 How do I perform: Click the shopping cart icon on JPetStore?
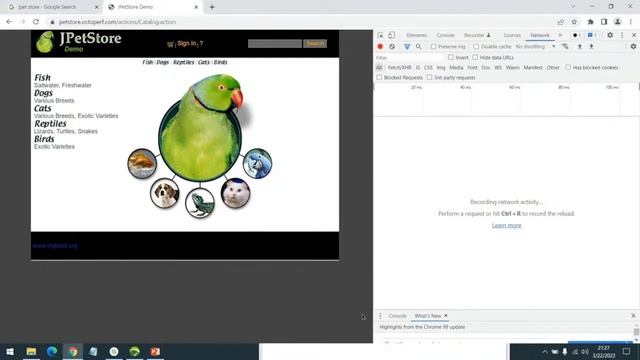point(171,44)
